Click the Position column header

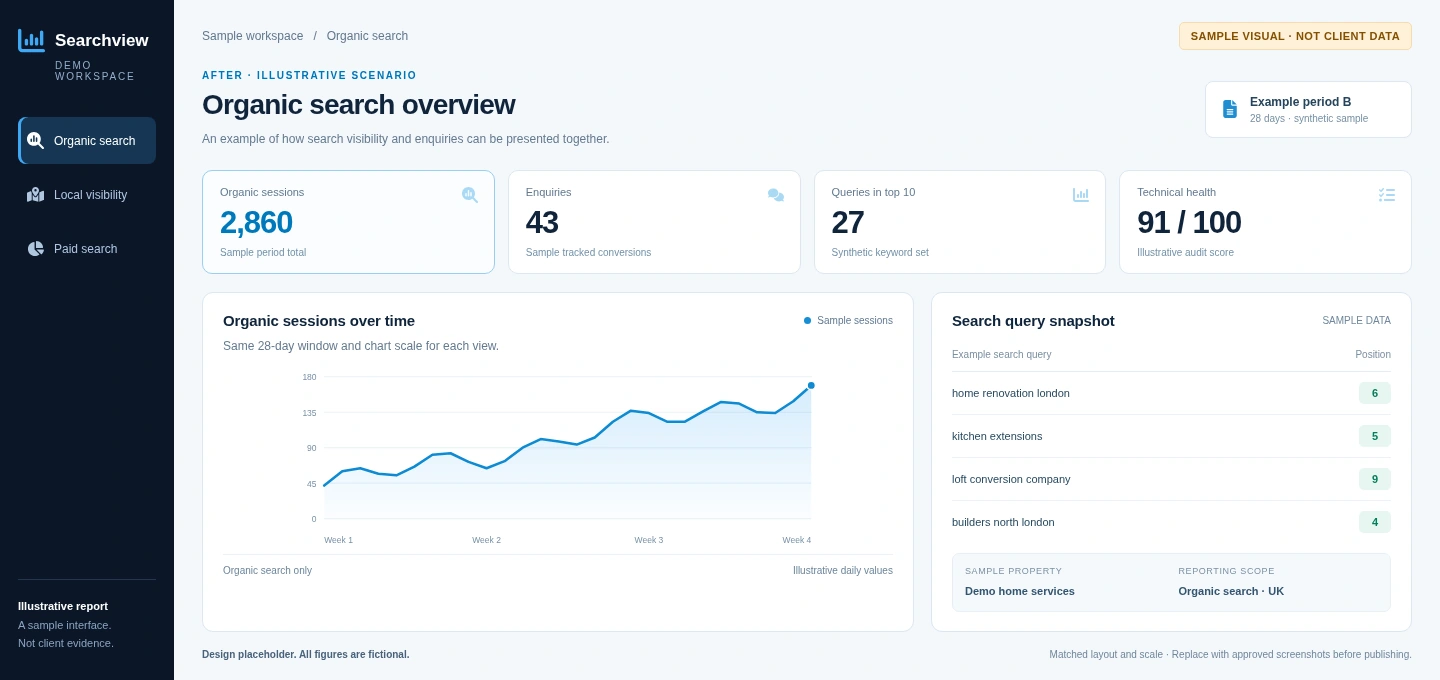(x=1373, y=355)
